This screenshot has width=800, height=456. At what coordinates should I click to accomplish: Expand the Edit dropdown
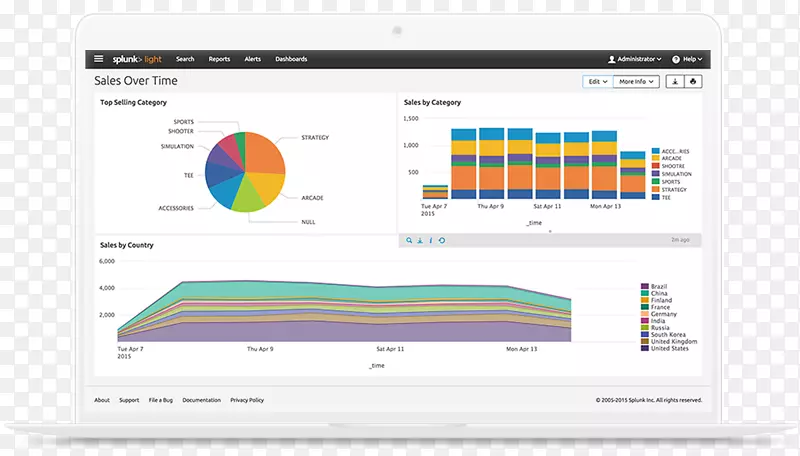point(598,81)
